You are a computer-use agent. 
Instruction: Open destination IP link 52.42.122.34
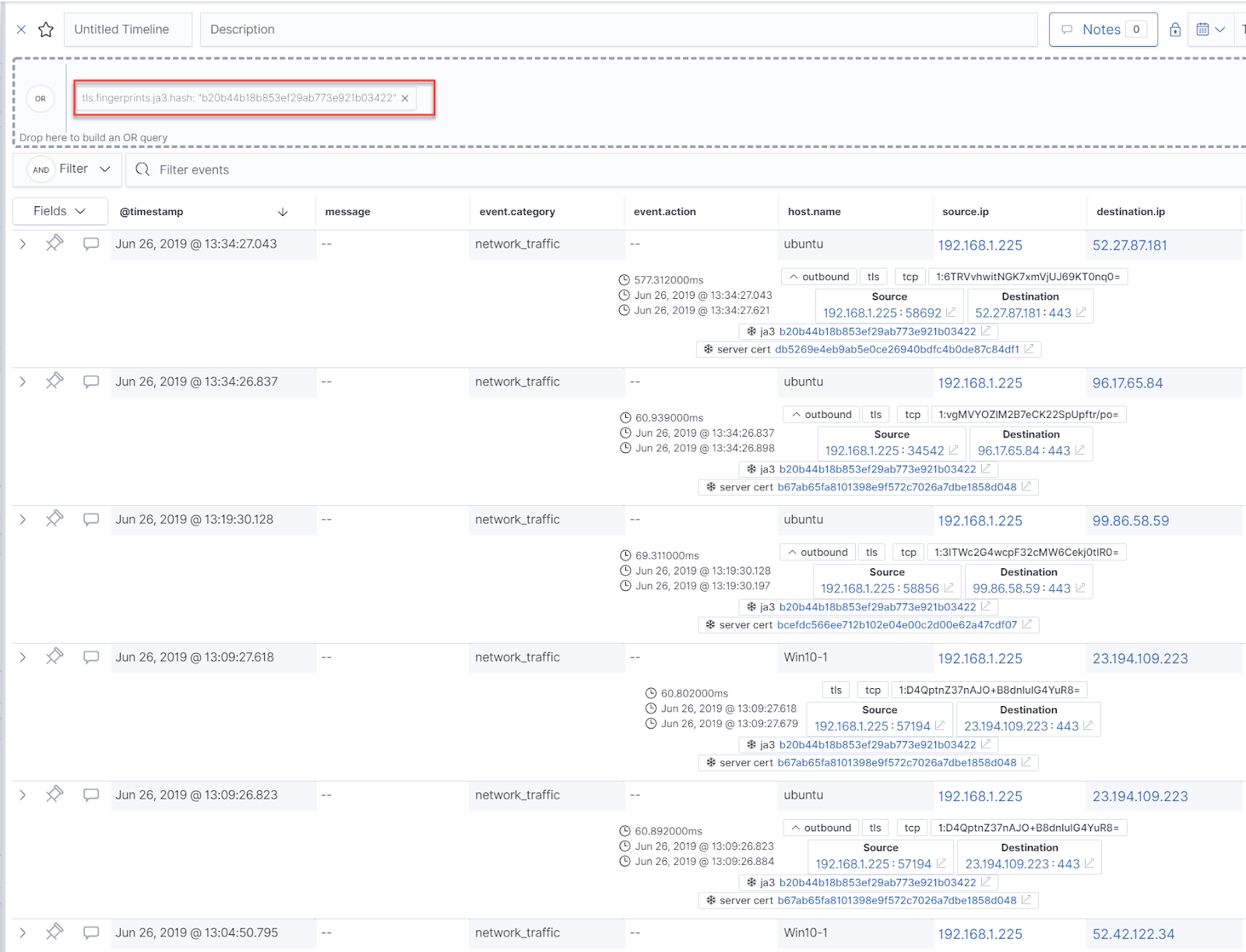(x=1133, y=934)
